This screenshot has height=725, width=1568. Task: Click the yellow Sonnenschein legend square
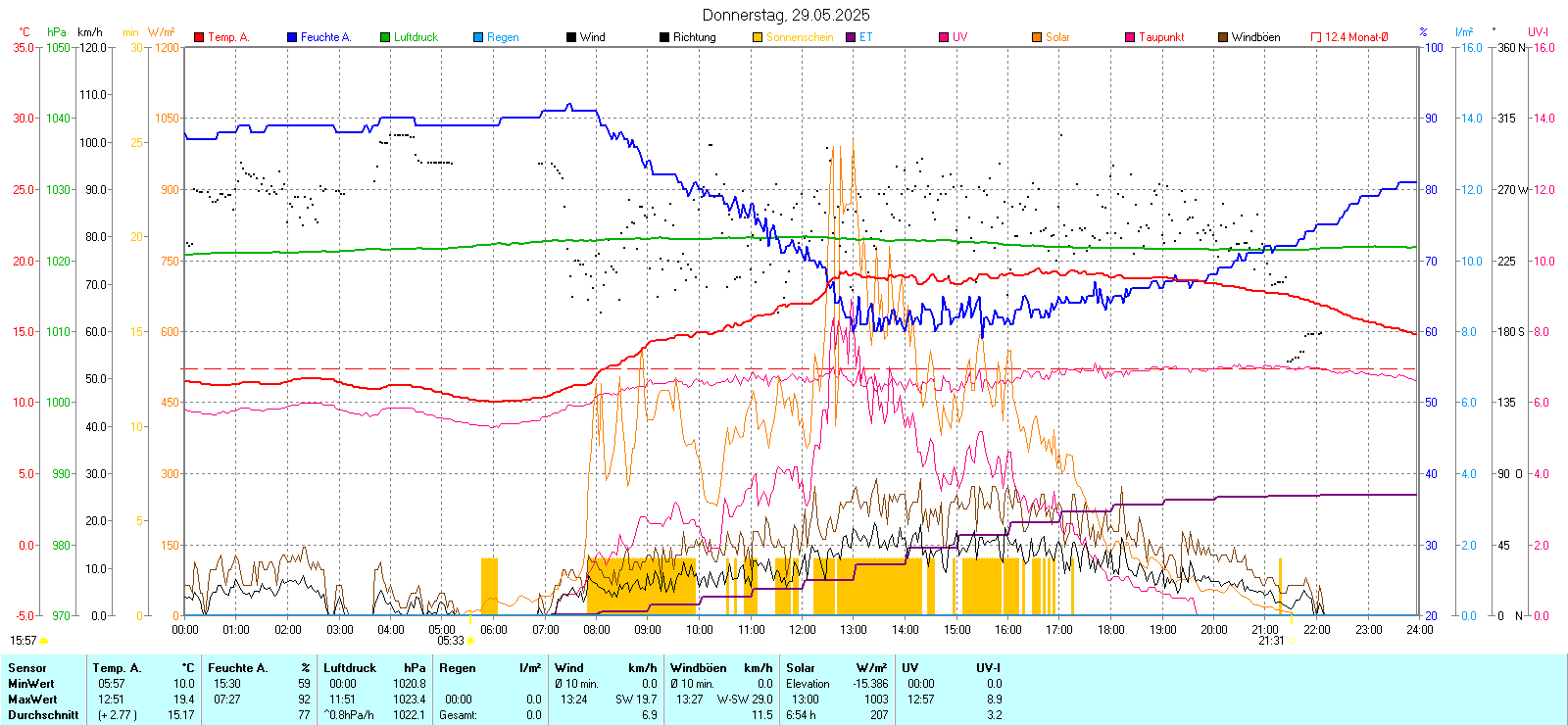coord(758,37)
